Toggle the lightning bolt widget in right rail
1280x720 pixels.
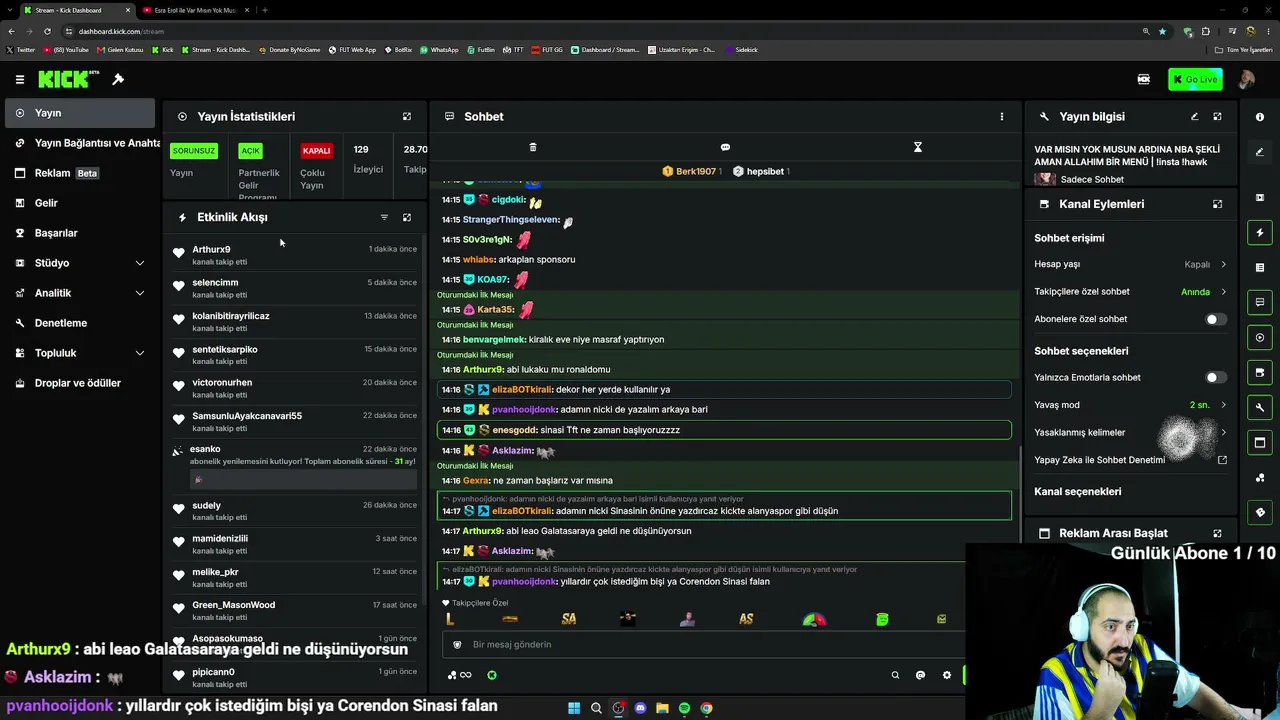(1260, 232)
